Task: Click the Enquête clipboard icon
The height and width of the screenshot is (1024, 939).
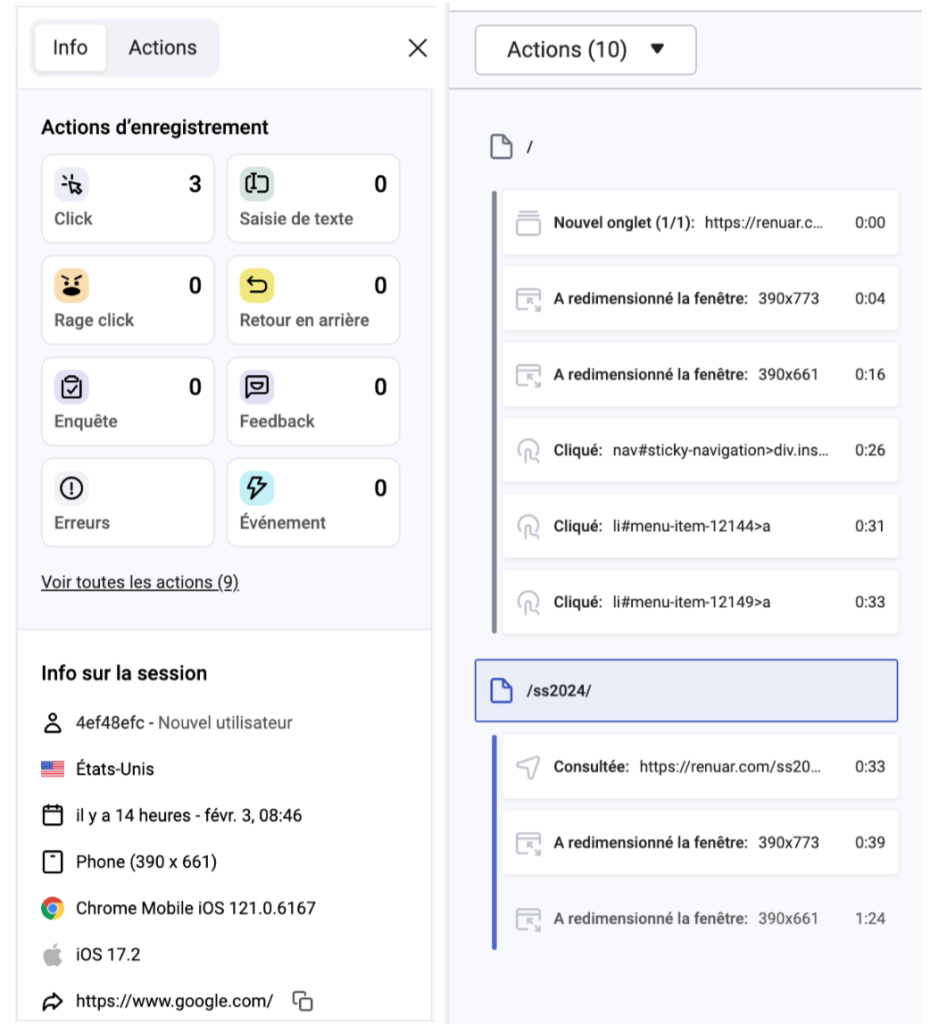Action: tap(71, 387)
